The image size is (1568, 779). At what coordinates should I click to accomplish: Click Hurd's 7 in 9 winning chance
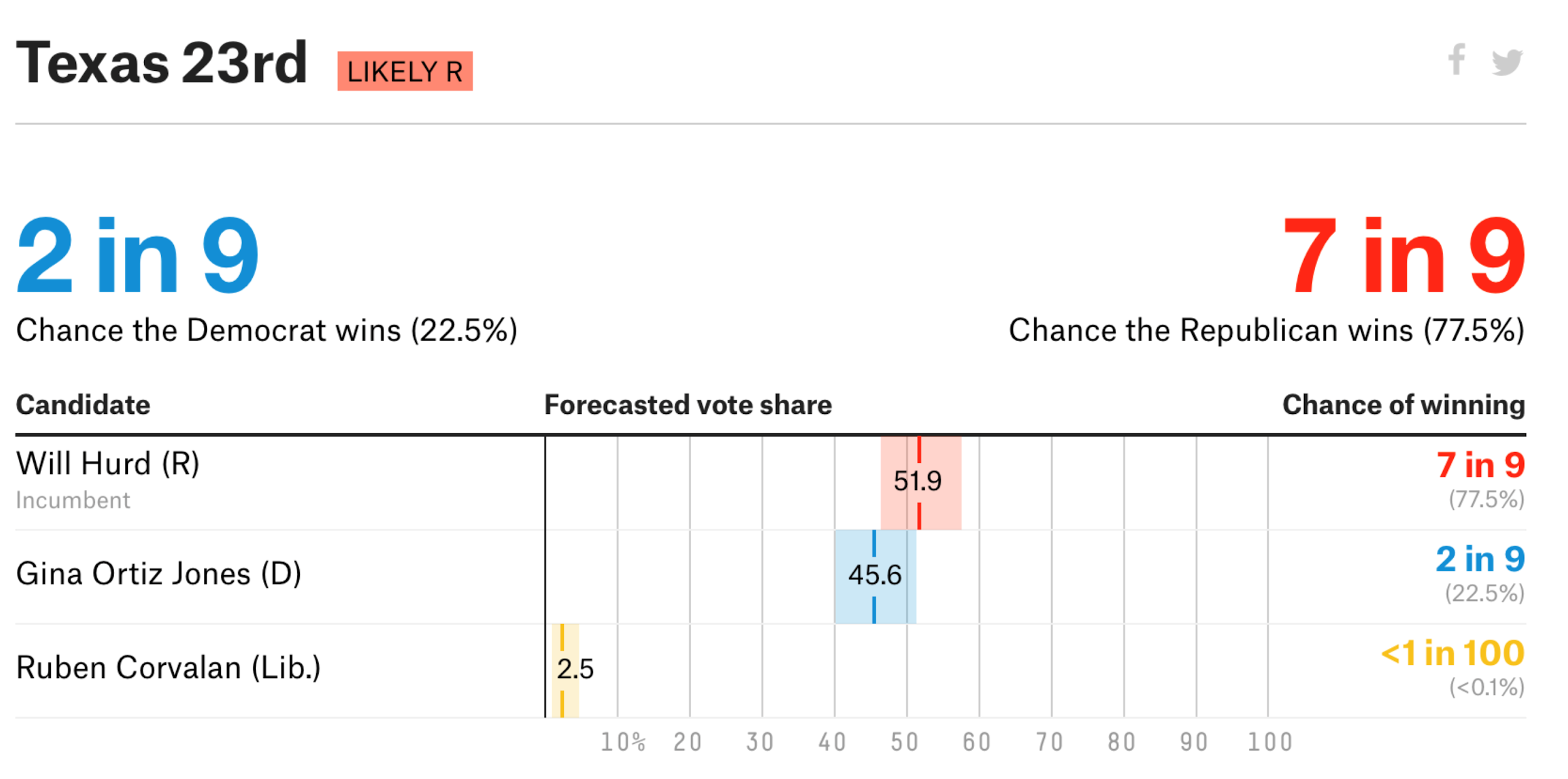point(1481,465)
